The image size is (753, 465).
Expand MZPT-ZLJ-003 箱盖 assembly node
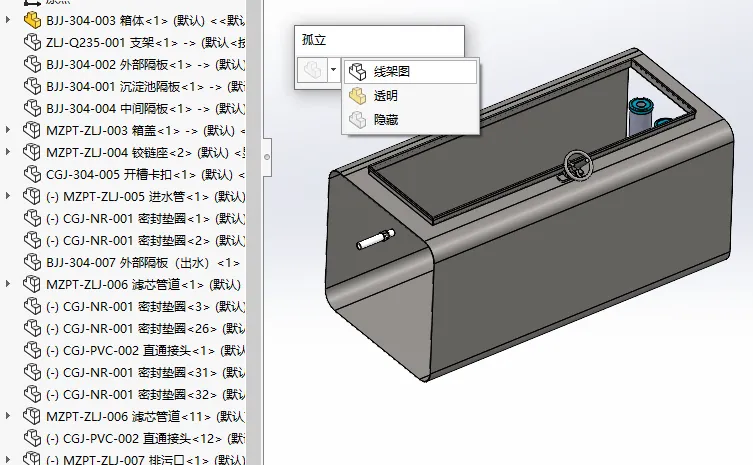[9, 130]
